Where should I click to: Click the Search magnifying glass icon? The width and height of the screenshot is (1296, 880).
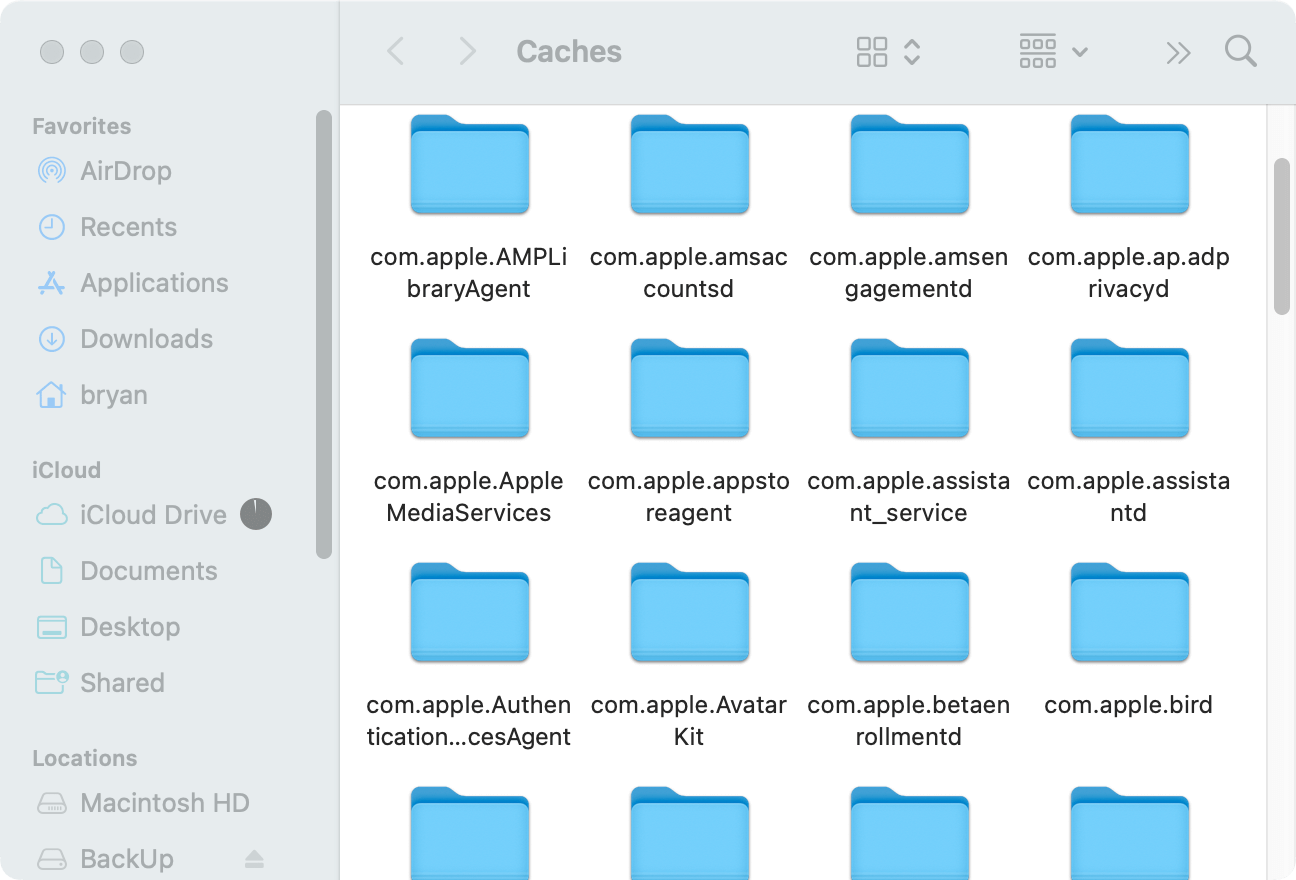[1240, 52]
